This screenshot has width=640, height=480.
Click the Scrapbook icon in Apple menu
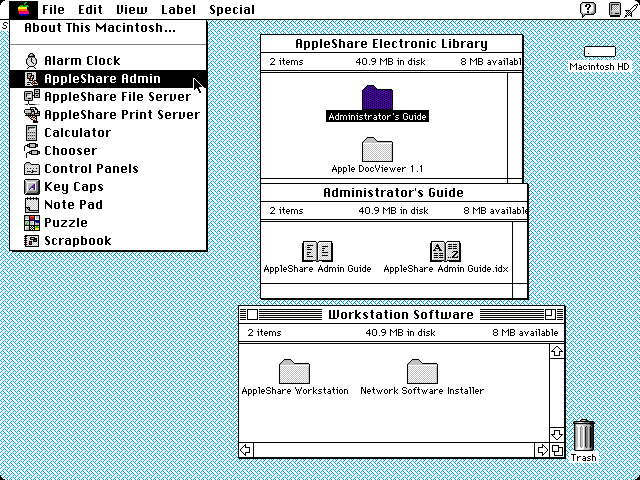[31, 240]
